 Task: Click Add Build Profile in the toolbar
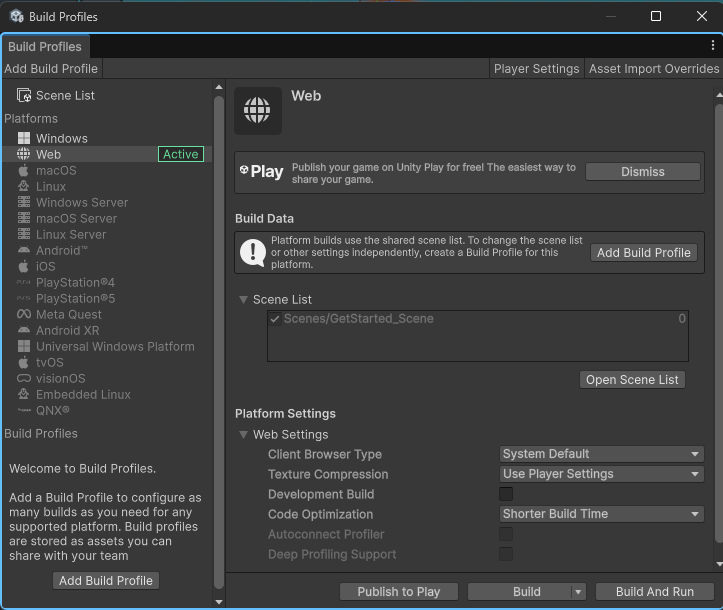click(51, 69)
